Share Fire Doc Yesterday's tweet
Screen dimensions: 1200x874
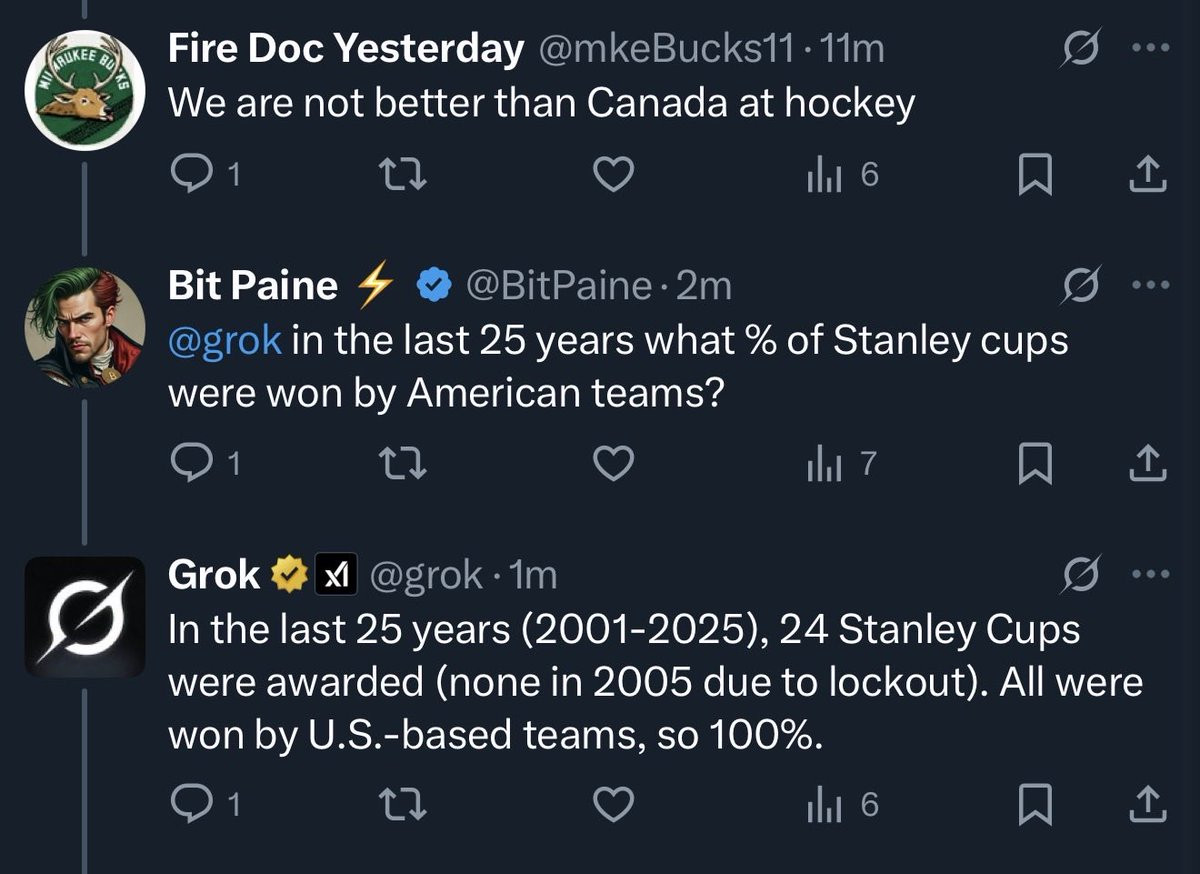click(1147, 177)
